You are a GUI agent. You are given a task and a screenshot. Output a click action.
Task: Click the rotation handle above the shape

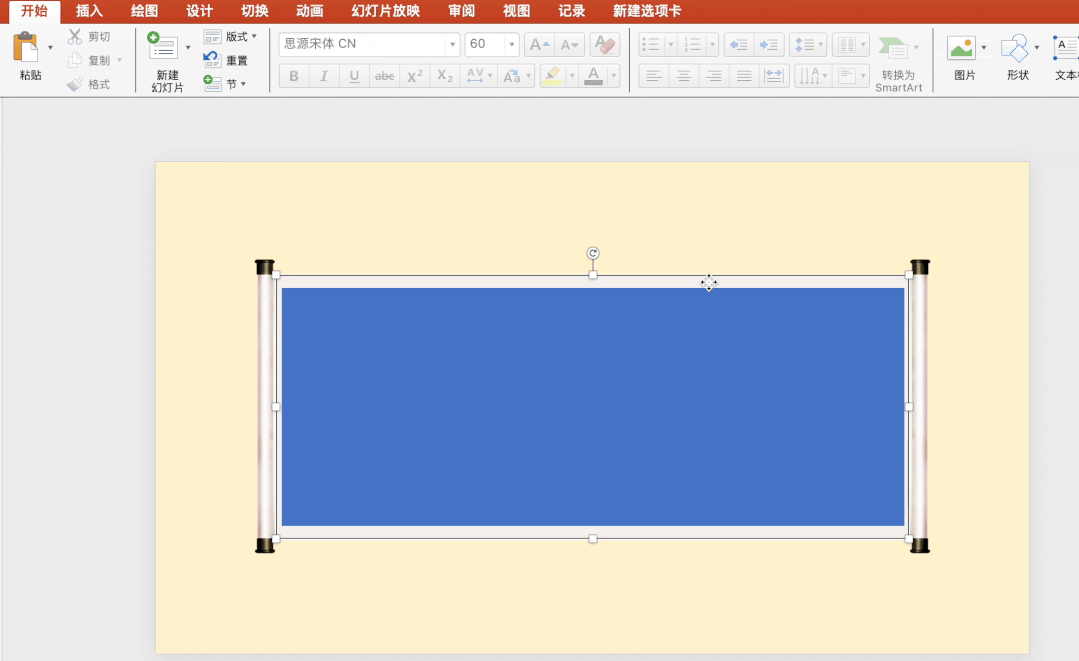point(592,253)
